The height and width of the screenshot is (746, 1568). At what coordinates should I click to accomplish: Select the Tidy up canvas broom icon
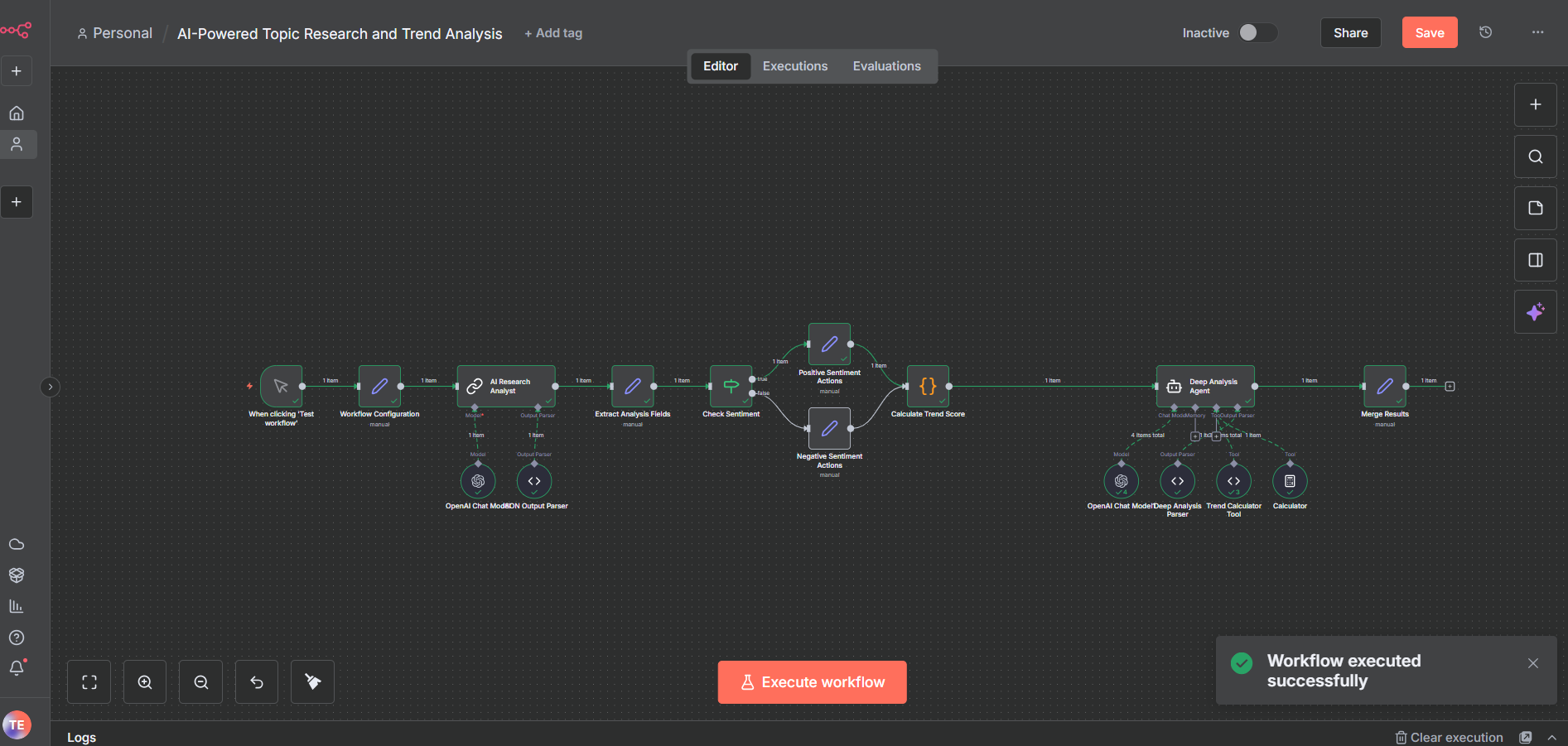point(312,681)
